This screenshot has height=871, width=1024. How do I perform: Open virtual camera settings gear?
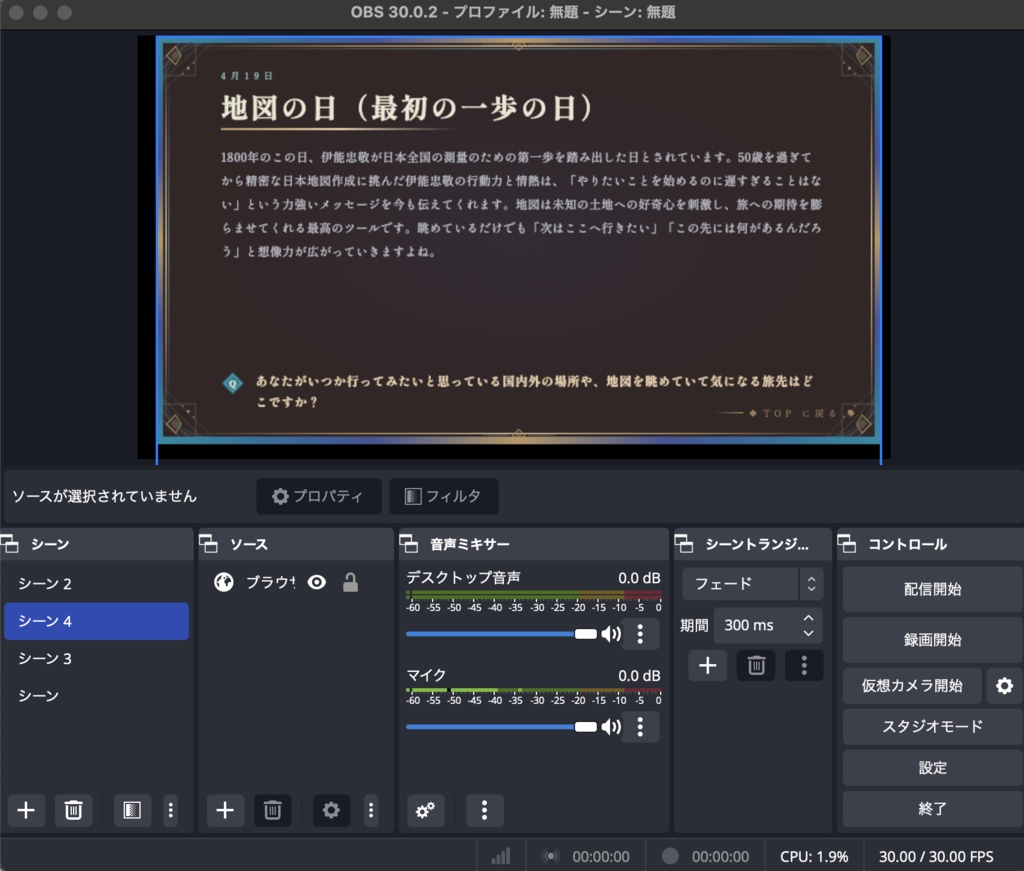(x=1005, y=686)
